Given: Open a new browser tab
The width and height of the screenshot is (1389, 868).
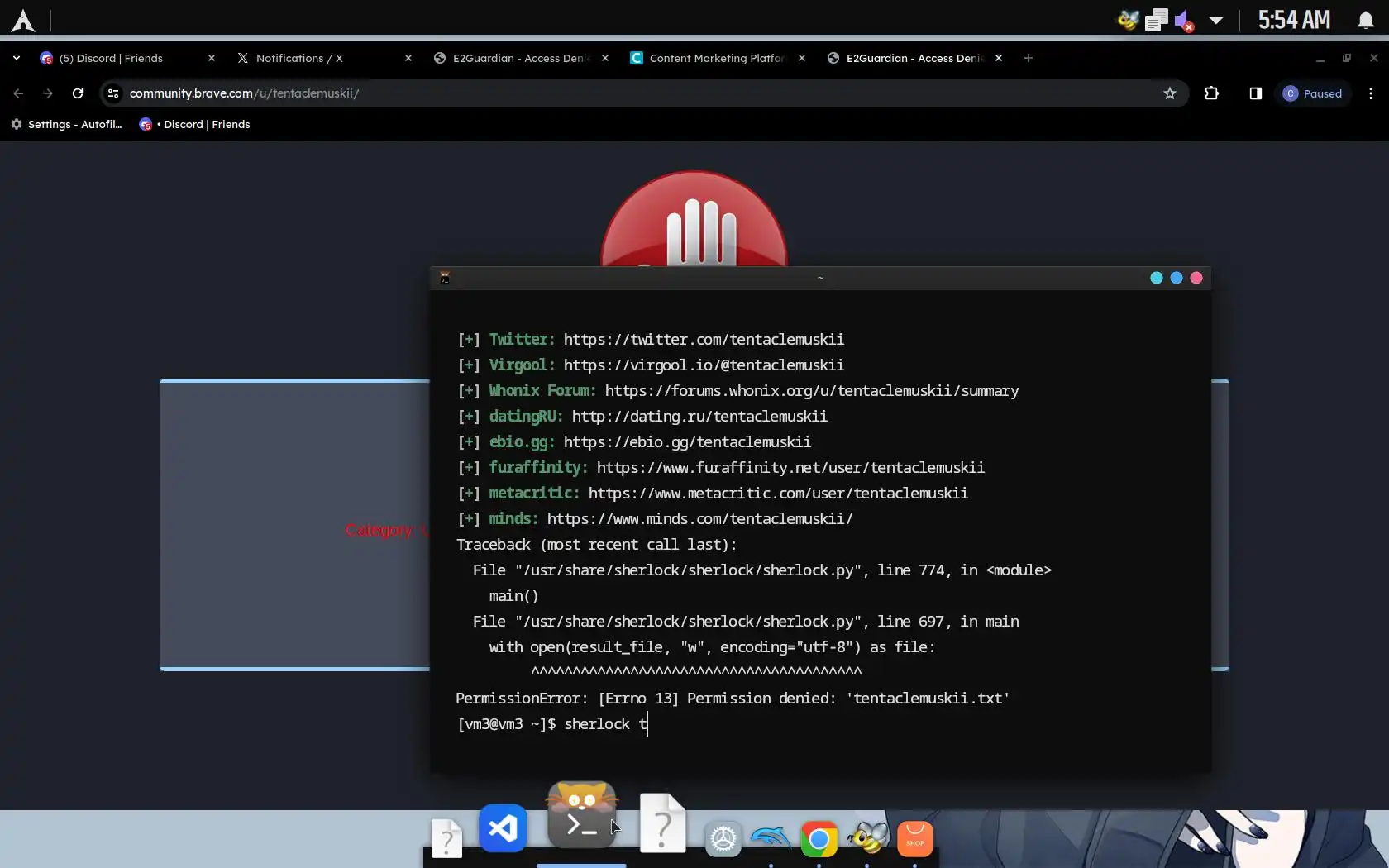Looking at the screenshot, I should tap(1029, 58).
